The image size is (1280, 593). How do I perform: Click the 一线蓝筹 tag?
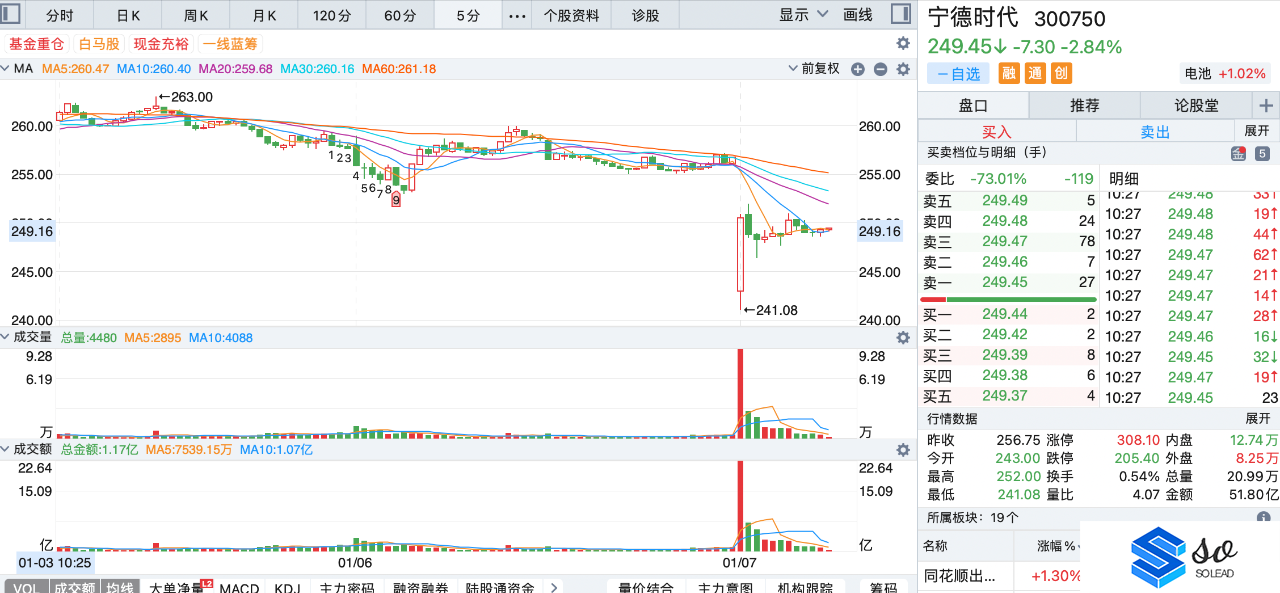tap(229, 44)
